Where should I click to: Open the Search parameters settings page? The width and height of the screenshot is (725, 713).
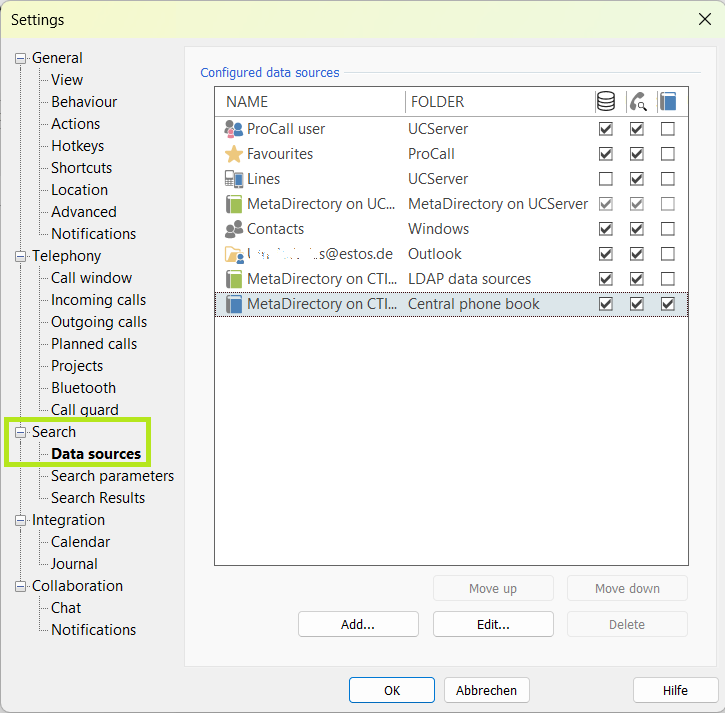coord(112,476)
